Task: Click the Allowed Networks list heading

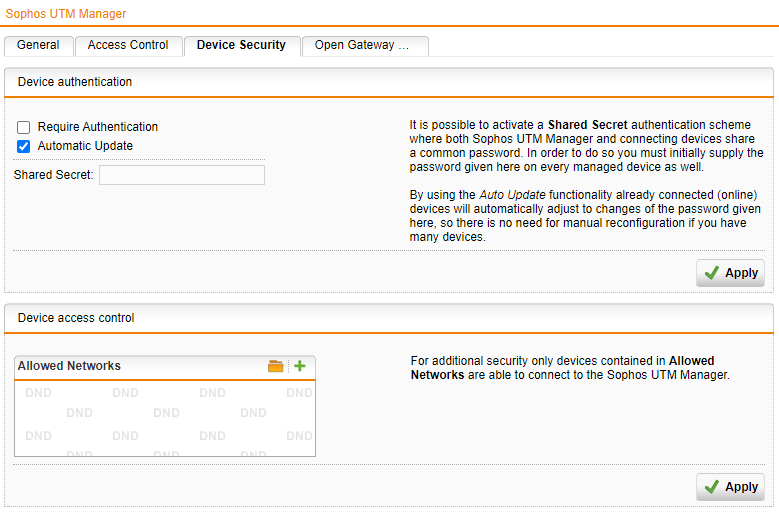Action: [x=69, y=366]
